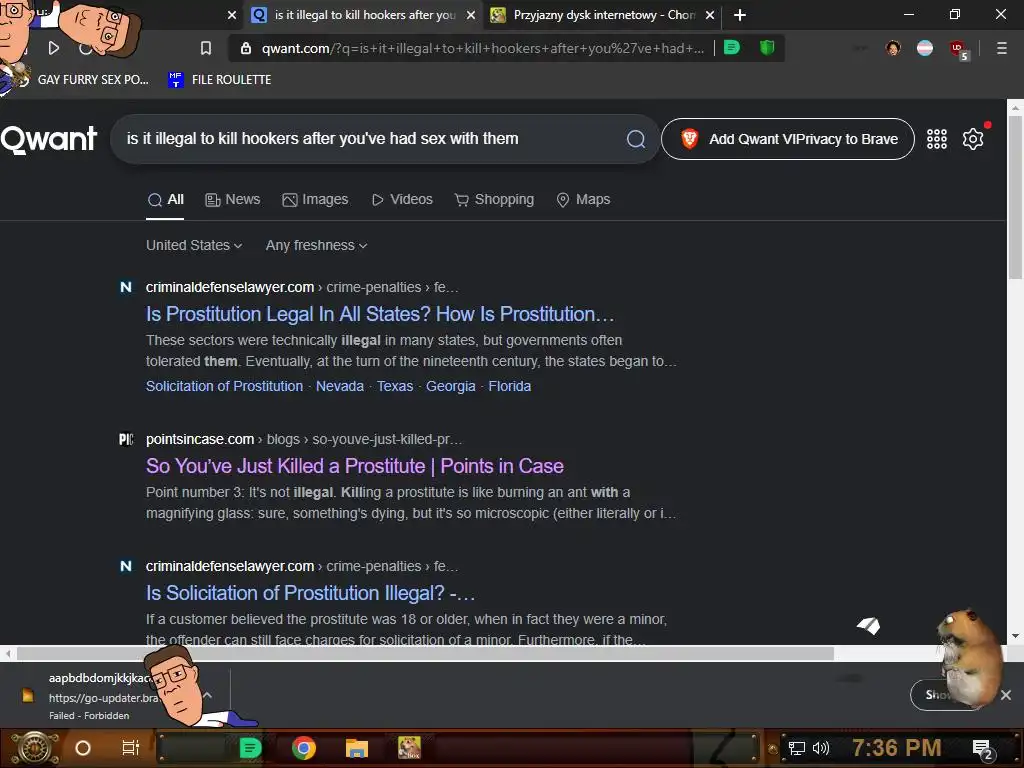Click the Qwant logo
The height and width of the screenshot is (768, 1024).
click(x=49, y=138)
